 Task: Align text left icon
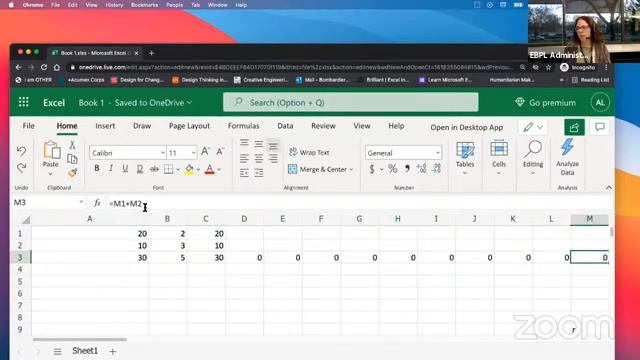coord(244,158)
